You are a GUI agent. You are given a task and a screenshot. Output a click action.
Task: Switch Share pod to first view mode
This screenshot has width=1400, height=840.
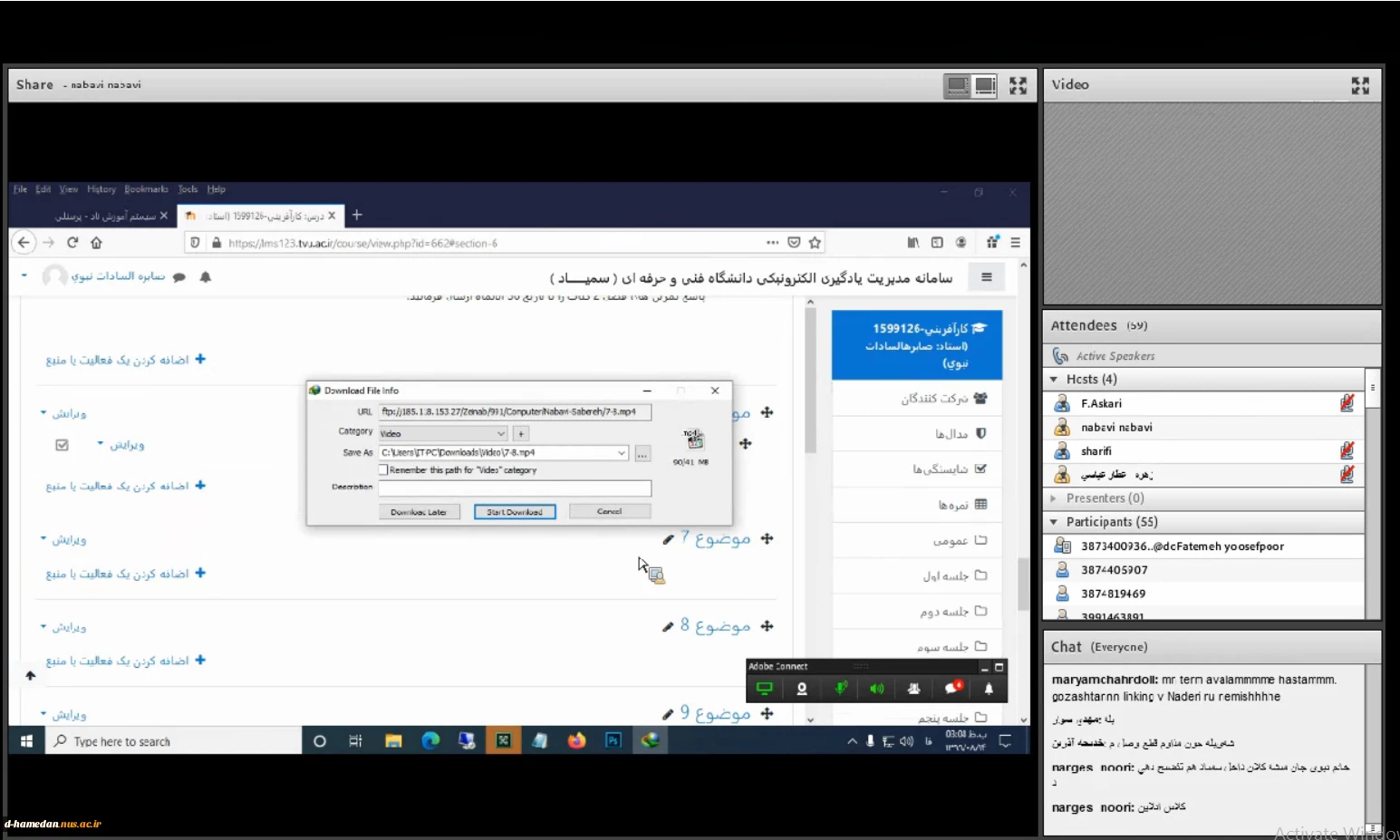coord(958,86)
